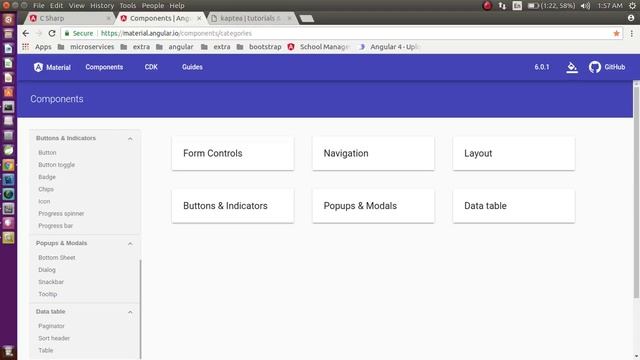The height and width of the screenshot is (360, 640).
Task: Collapse the Popups & Modals sidebar section
Action: [130, 244]
